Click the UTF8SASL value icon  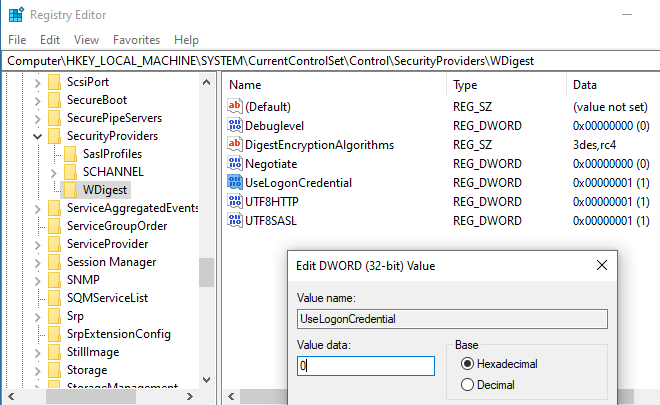point(236,220)
